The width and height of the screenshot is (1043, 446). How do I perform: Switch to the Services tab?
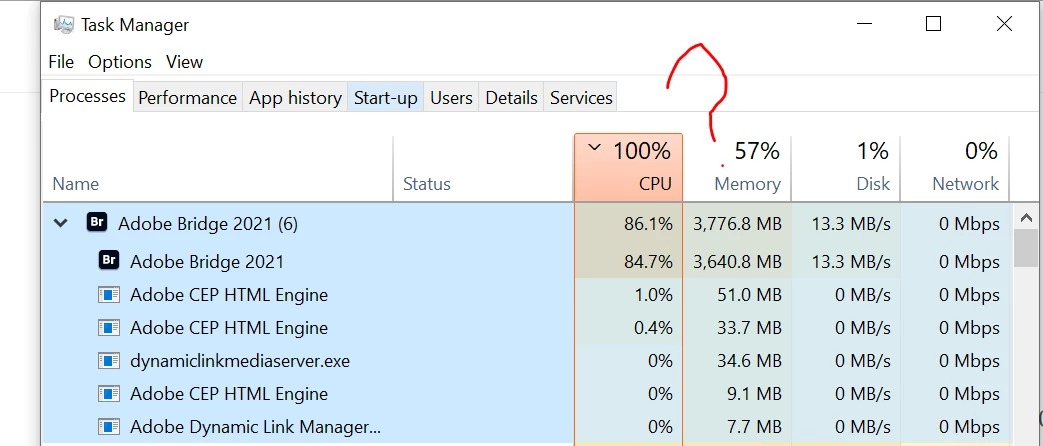[x=581, y=98]
